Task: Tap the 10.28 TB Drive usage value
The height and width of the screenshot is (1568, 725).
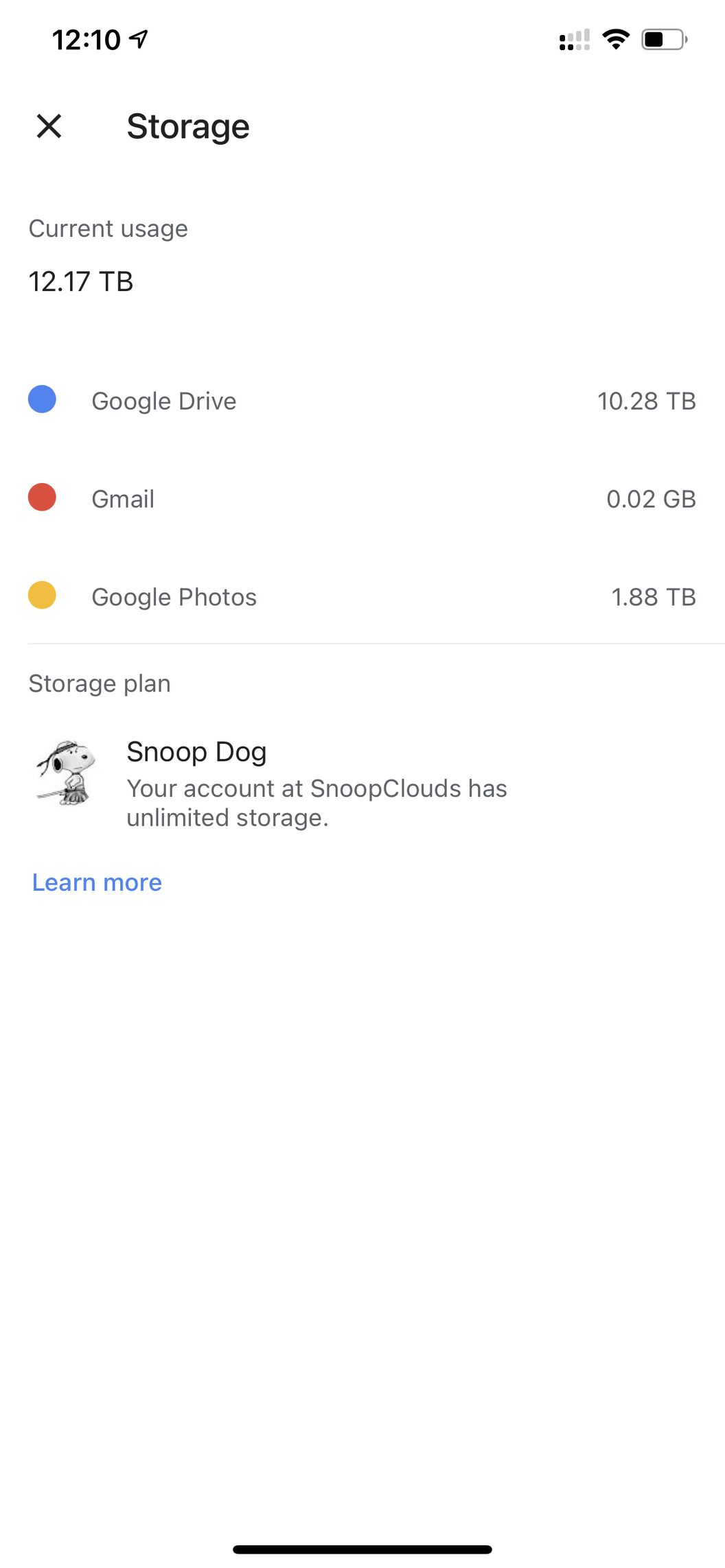Action: click(646, 401)
